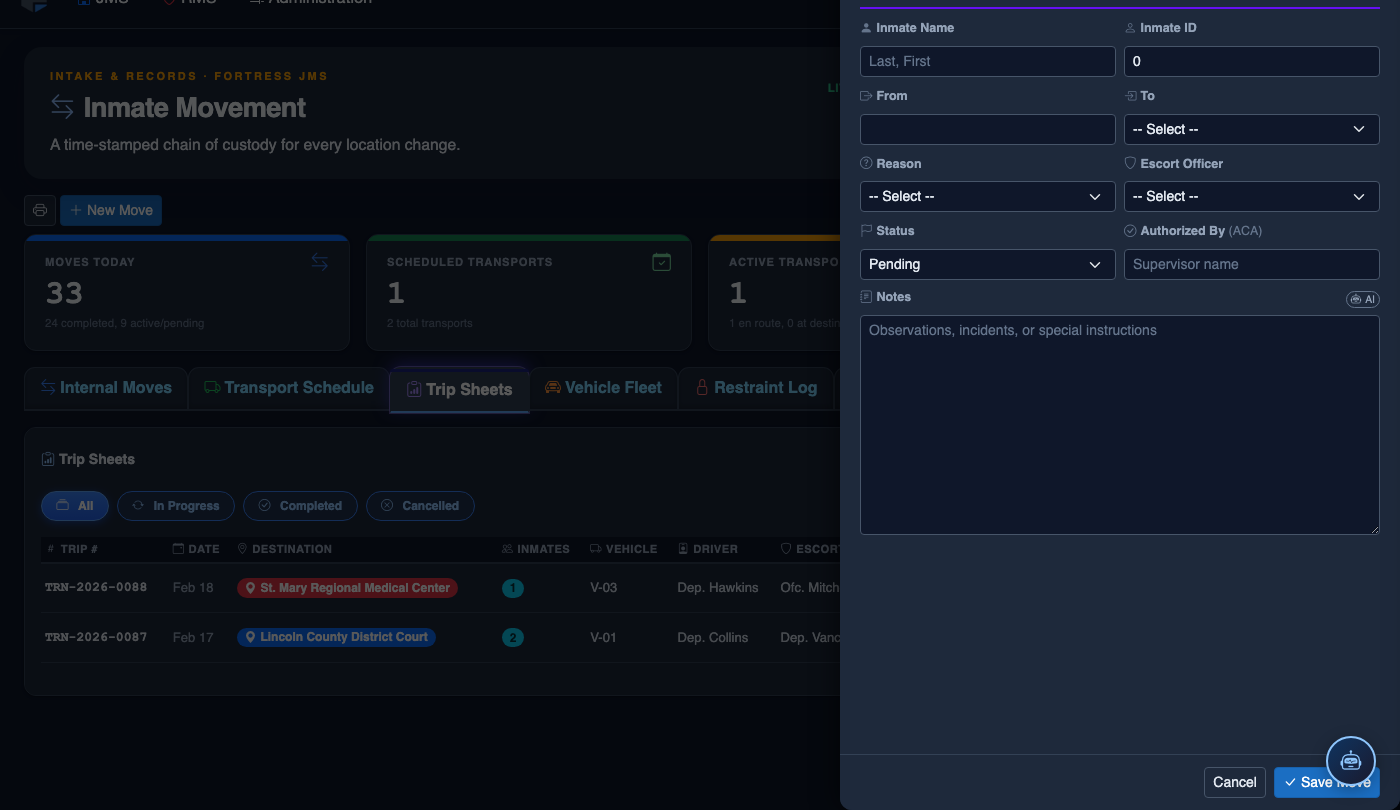
Task: Switch to the Transport Schedule tab
Action: pos(289,388)
